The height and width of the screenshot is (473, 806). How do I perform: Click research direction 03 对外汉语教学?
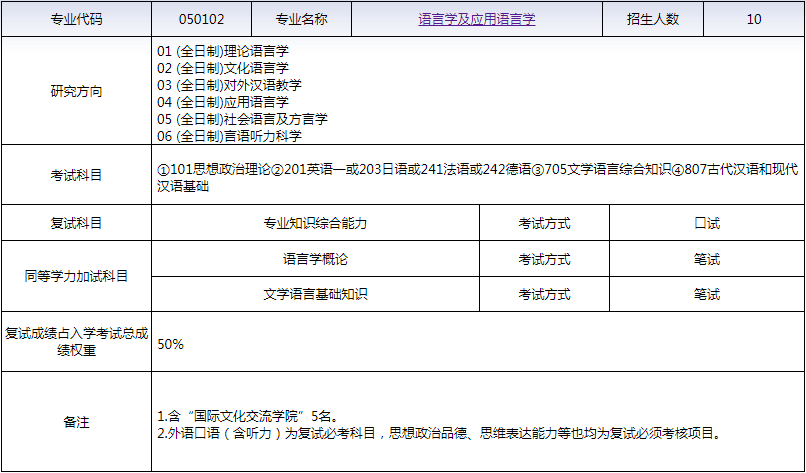pyautogui.click(x=229, y=85)
